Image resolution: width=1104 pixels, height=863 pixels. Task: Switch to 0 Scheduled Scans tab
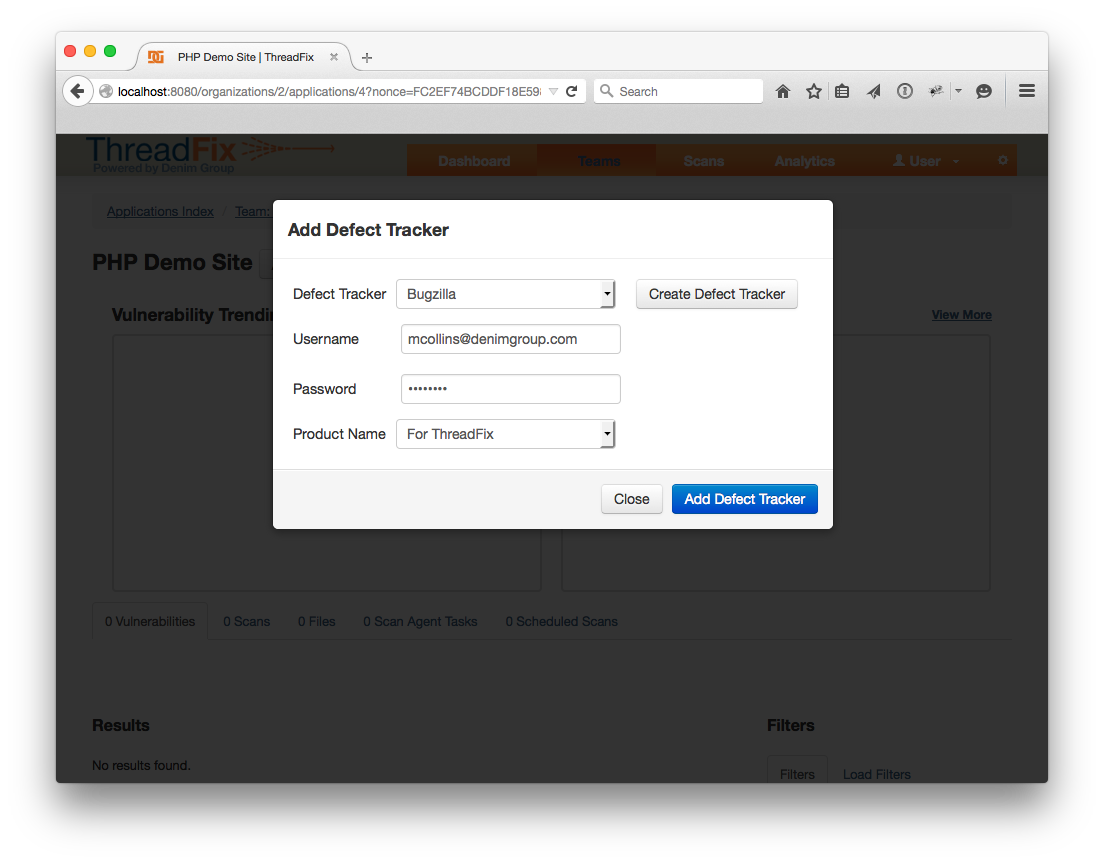point(561,622)
